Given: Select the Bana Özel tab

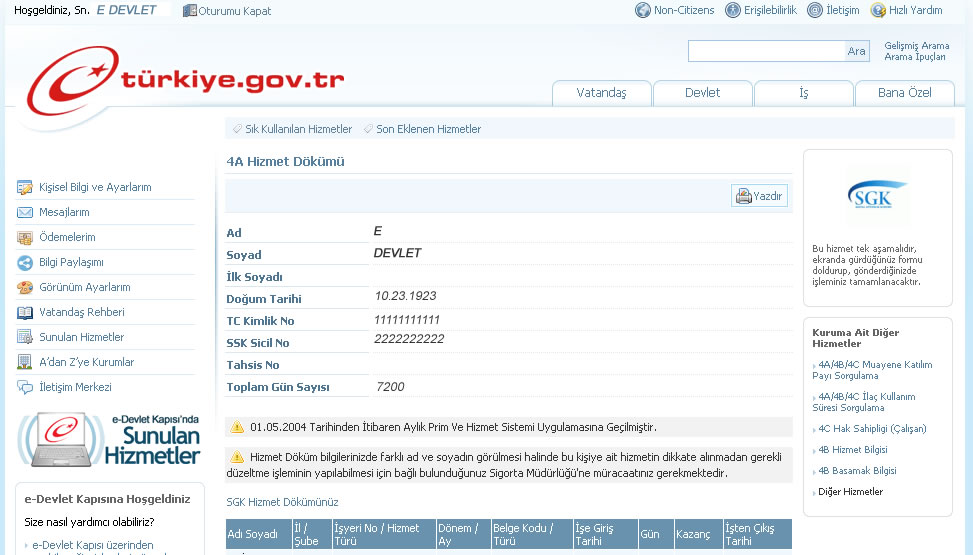Looking at the screenshot, I should [904, 93].
